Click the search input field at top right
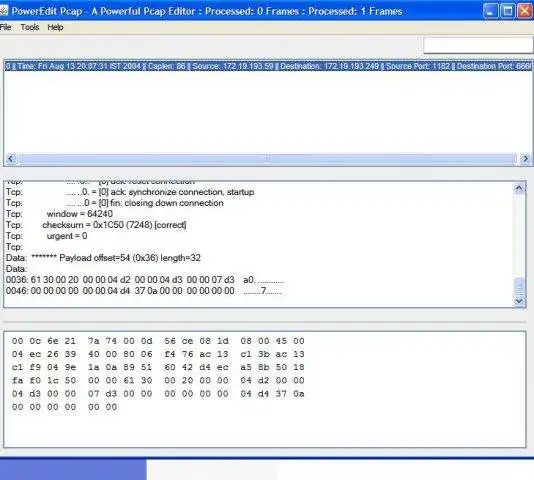Viewport: 534px width, 480px height. coord(478,45)
